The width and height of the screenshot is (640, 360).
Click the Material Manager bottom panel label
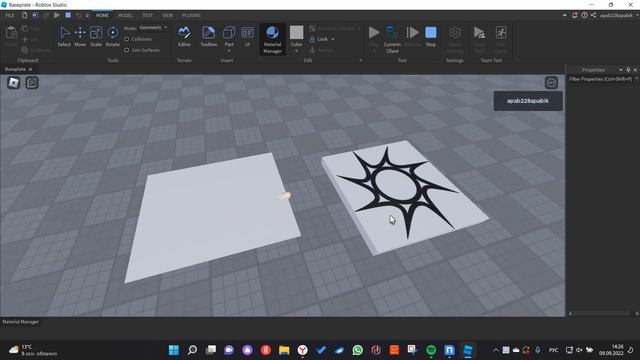pyautogui.click(x=20, y=322)
